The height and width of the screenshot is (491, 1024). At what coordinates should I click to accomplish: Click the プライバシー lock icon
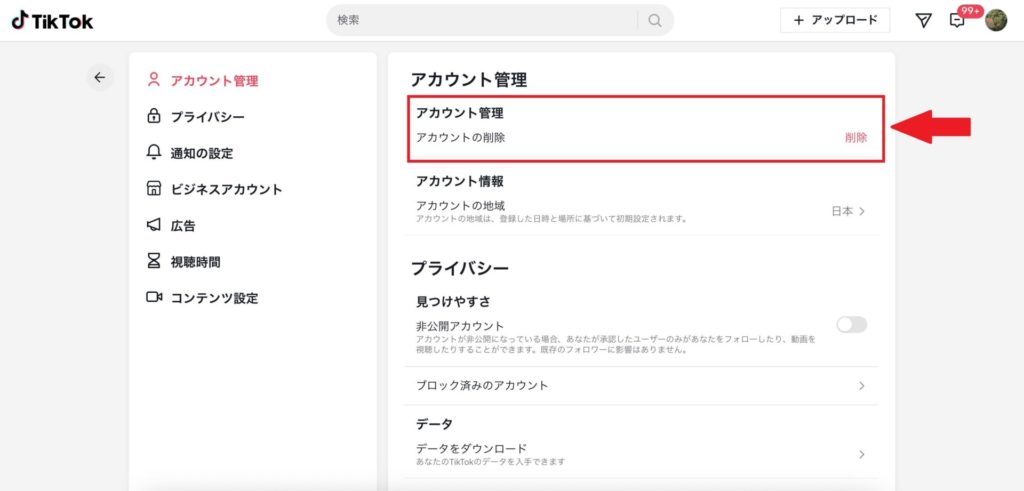154,117
